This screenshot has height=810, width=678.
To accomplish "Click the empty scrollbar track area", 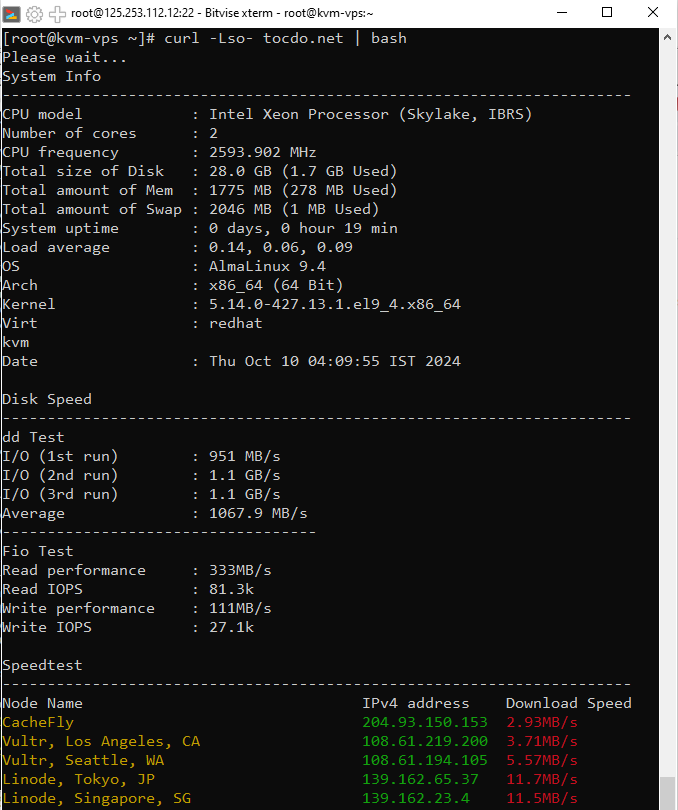I will pos(667,411).
